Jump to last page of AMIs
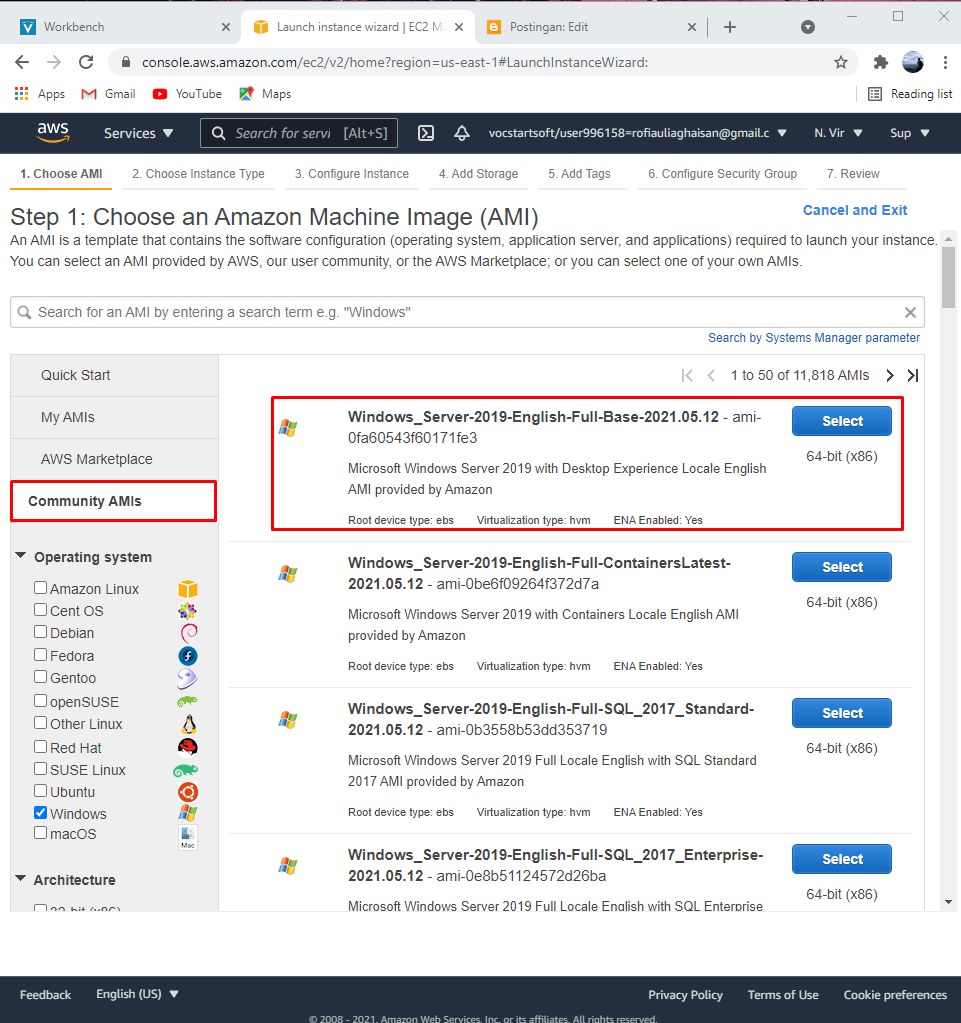This screenshot has width=961, height=1023. tap(913, 375)
